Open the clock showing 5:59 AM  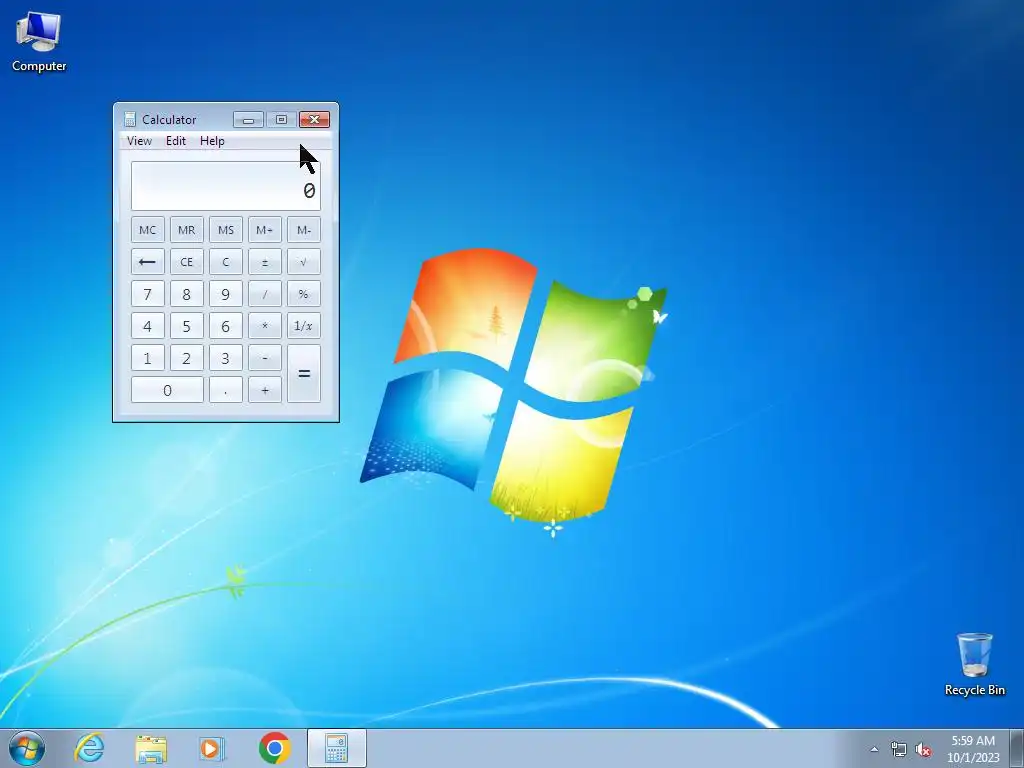click(x=973, y=748)
